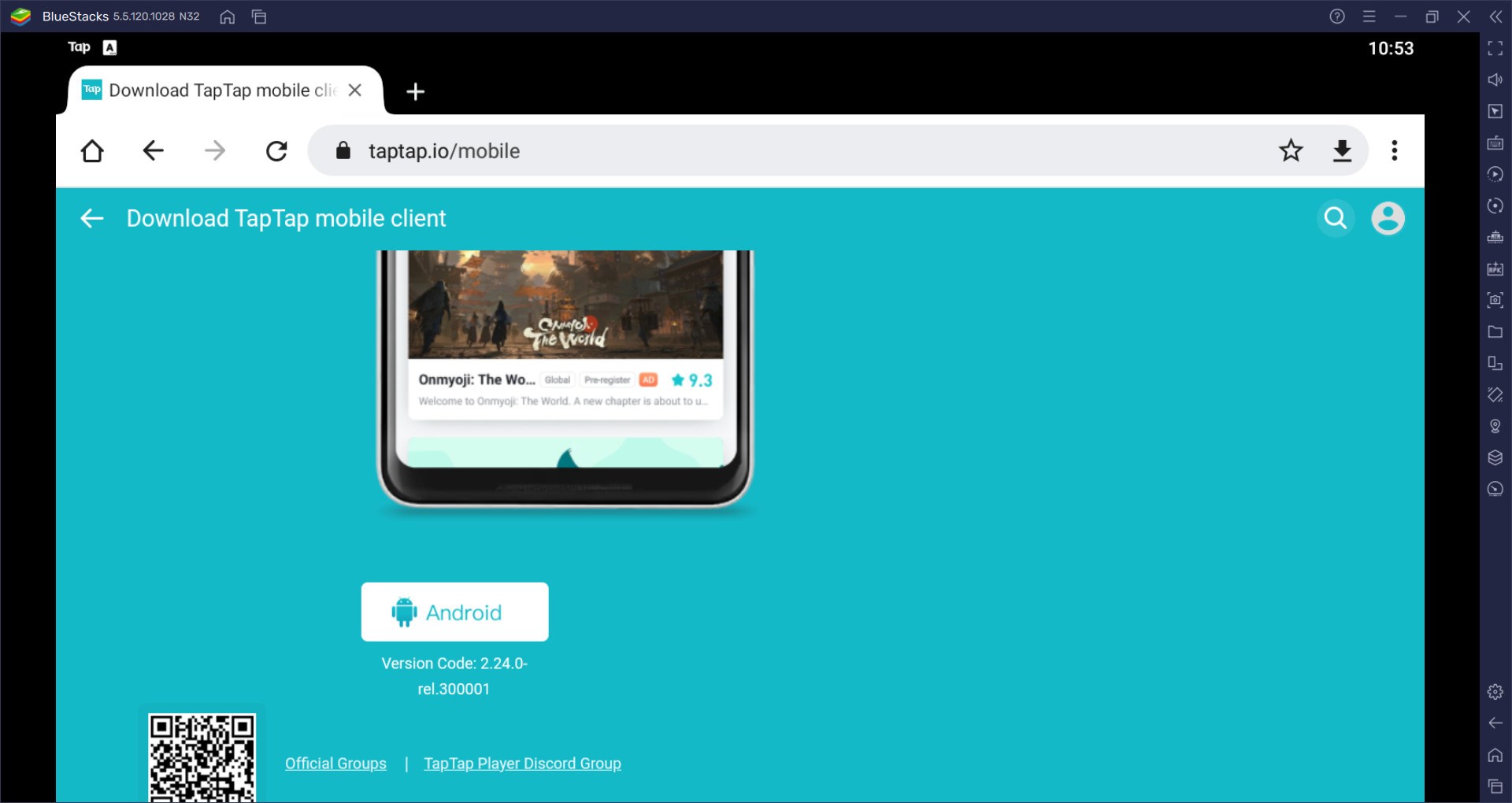Click the sidebar icon just above the APK icon
1512x803 pixels.
(1495, 237)
